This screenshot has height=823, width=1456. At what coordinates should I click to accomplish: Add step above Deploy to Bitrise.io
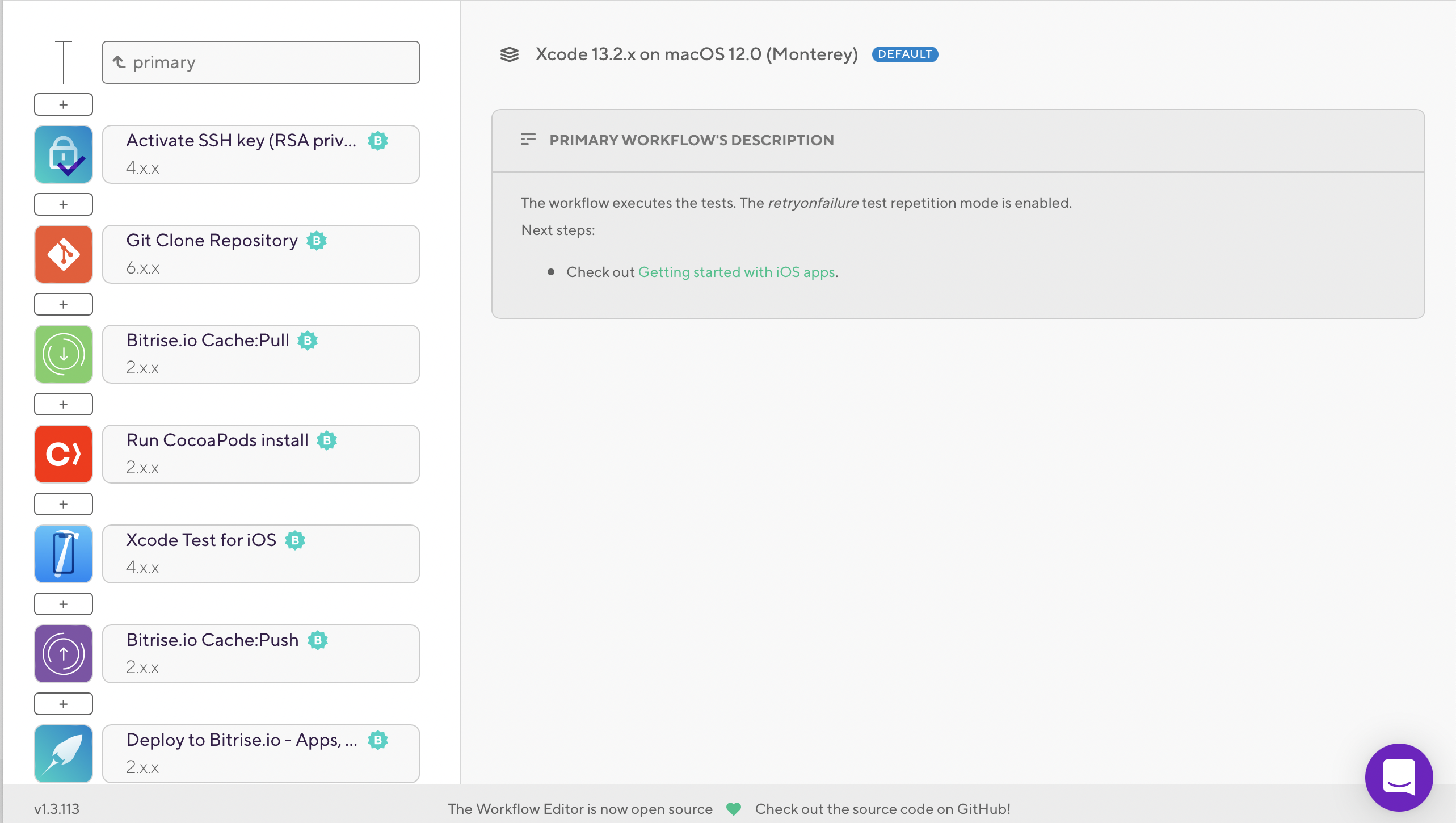tap(64, 704)
